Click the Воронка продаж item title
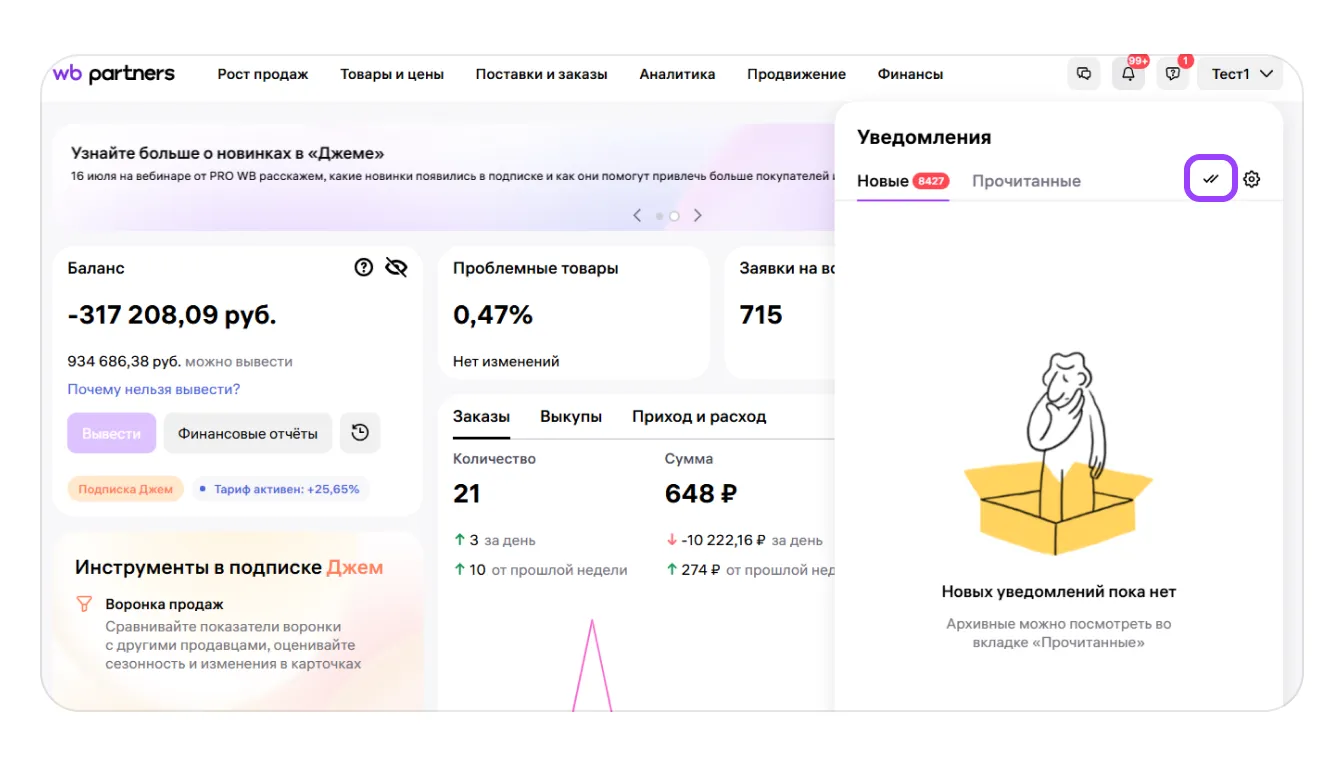The width and height of the screenshot is (1344, 766). 164,604
